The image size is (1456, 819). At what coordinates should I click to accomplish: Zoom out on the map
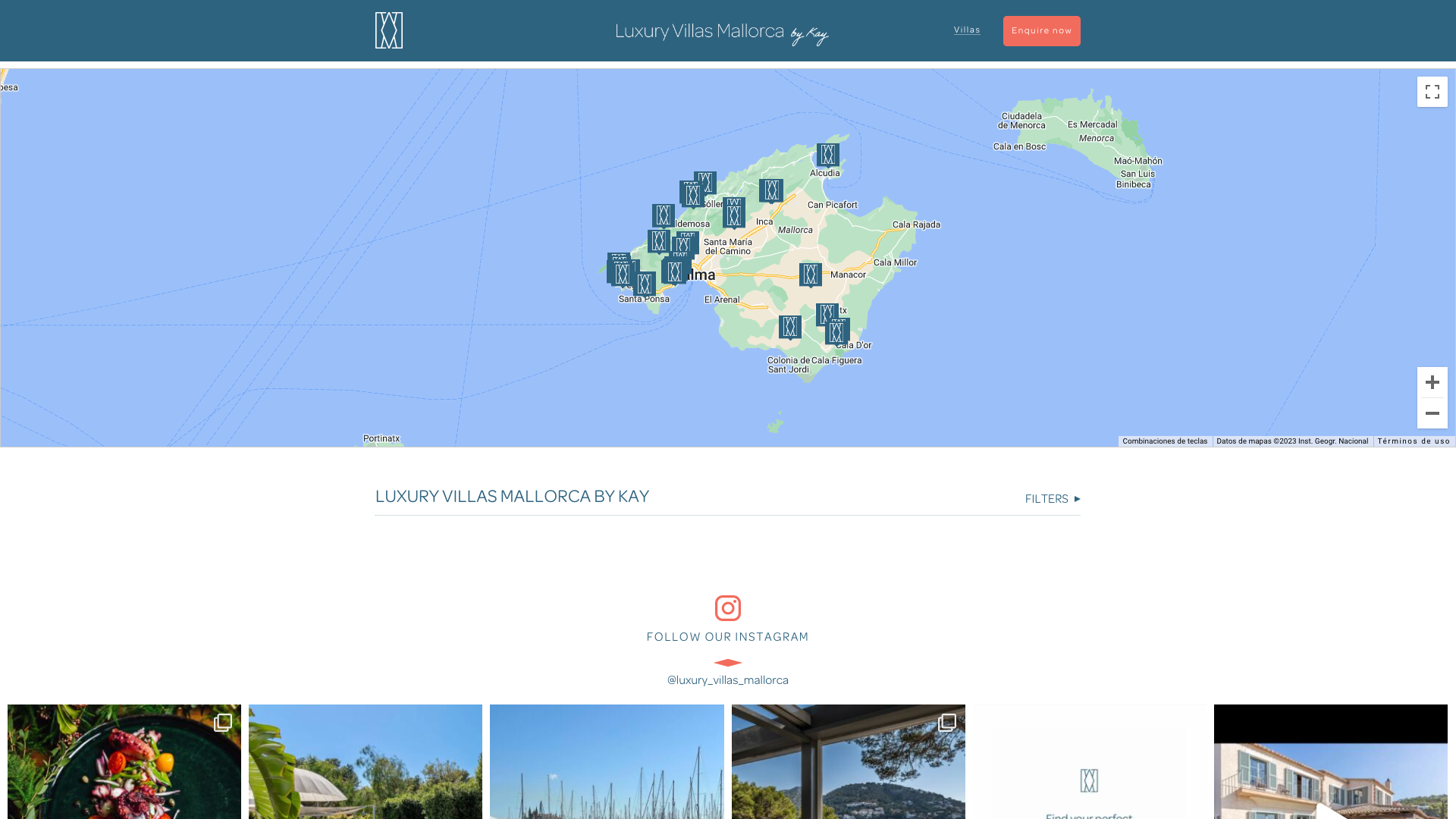(x=1432, y=413)
